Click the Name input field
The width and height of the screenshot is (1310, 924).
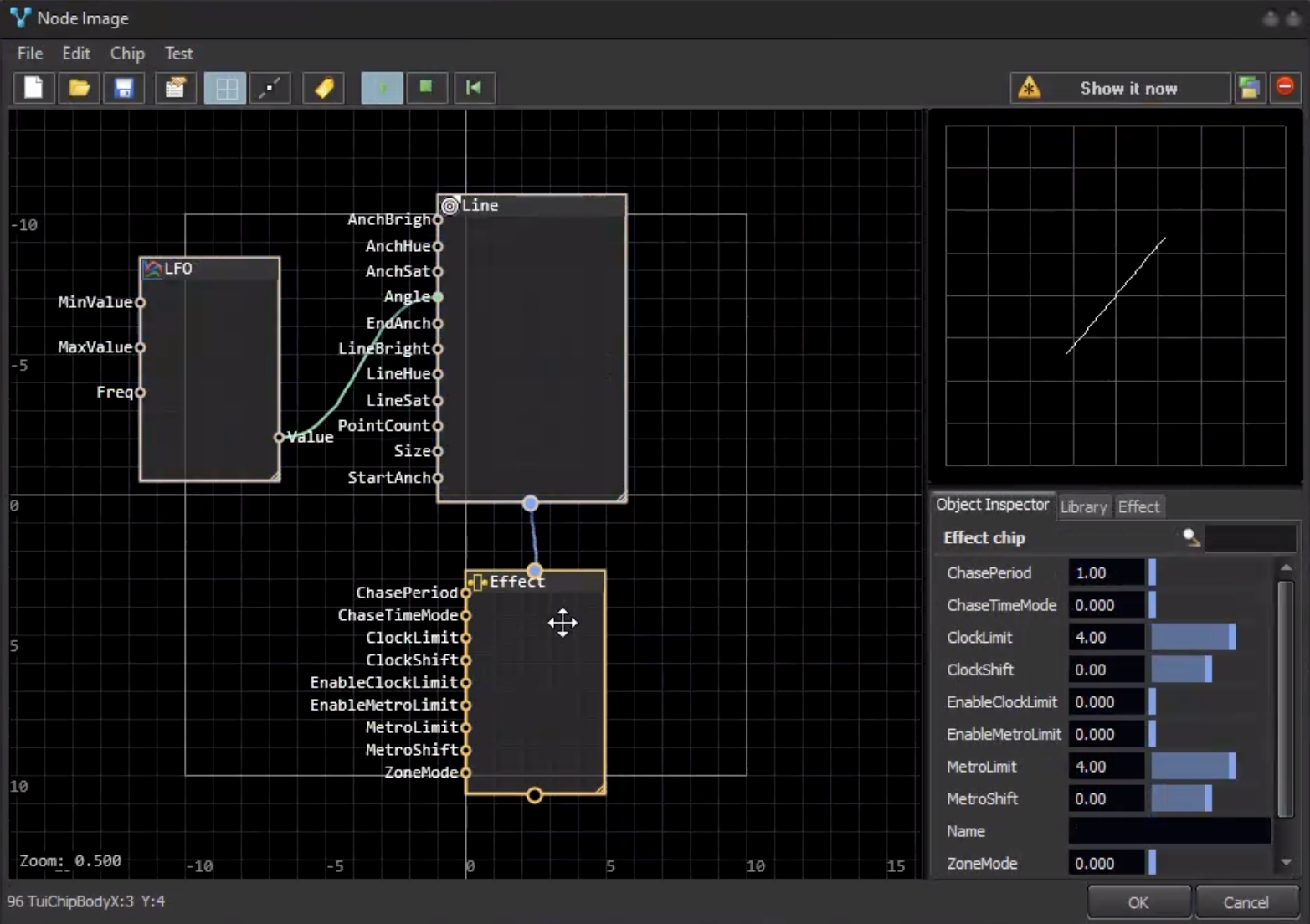[1169, 831]
